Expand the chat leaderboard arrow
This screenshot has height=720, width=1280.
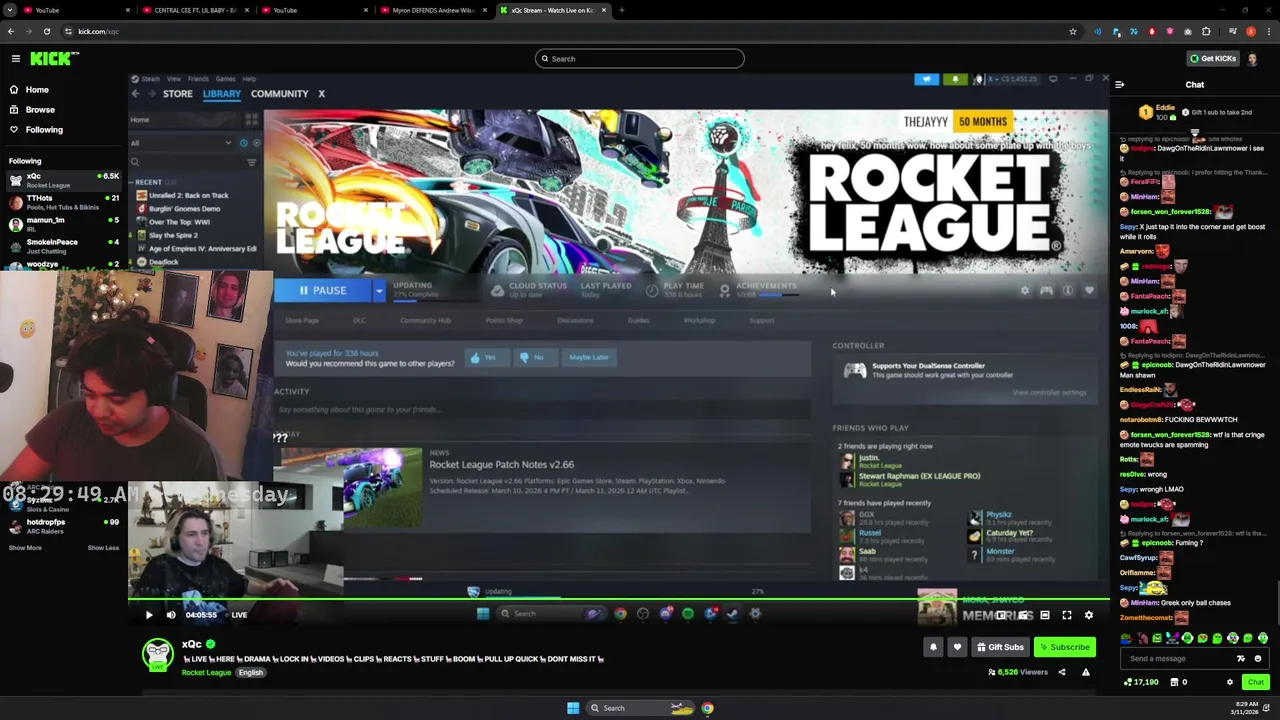(1194, 132)
